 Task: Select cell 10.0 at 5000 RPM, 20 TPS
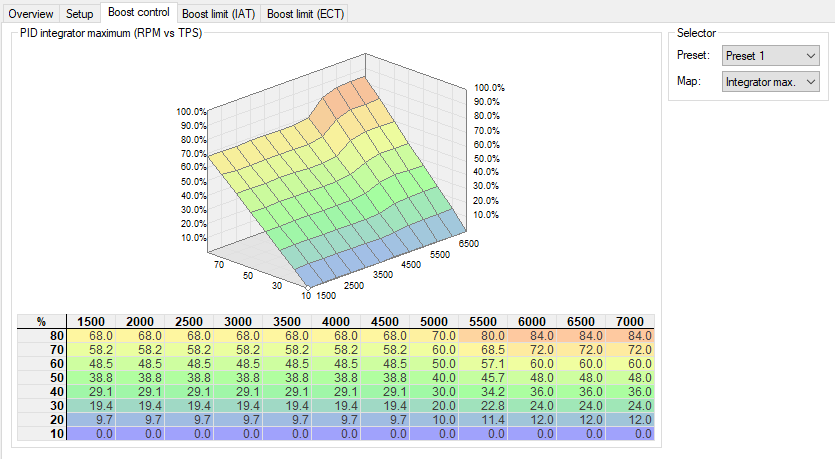pos(434,420)
